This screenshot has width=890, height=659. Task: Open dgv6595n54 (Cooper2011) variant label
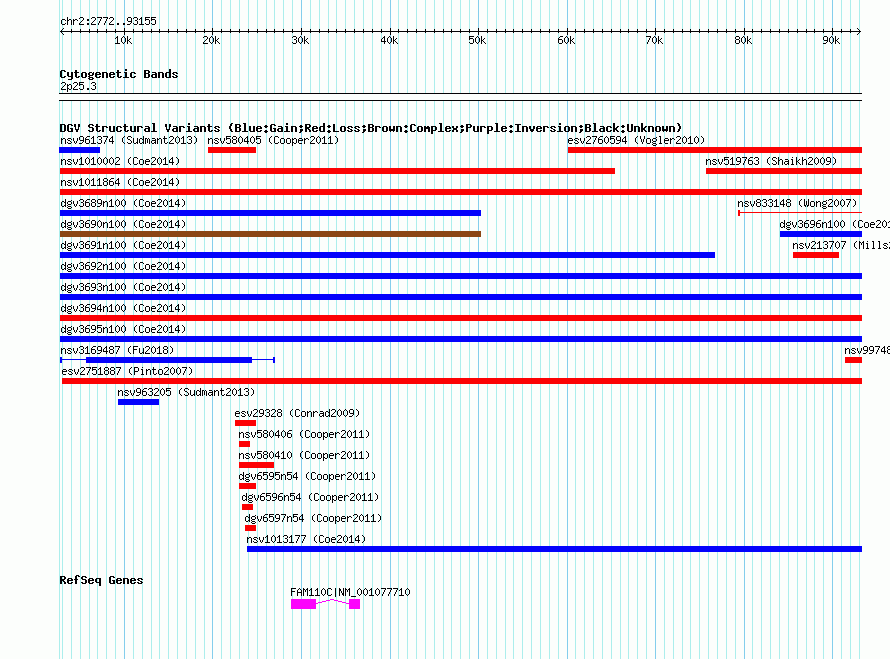(307, 476)
